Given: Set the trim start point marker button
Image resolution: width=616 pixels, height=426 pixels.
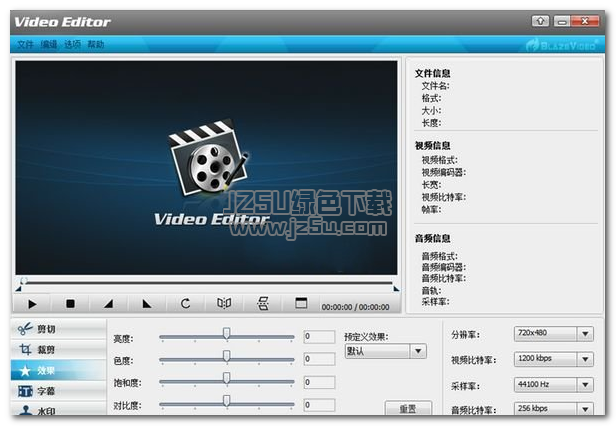Looking at the screenshot, I should click(108, 303).
